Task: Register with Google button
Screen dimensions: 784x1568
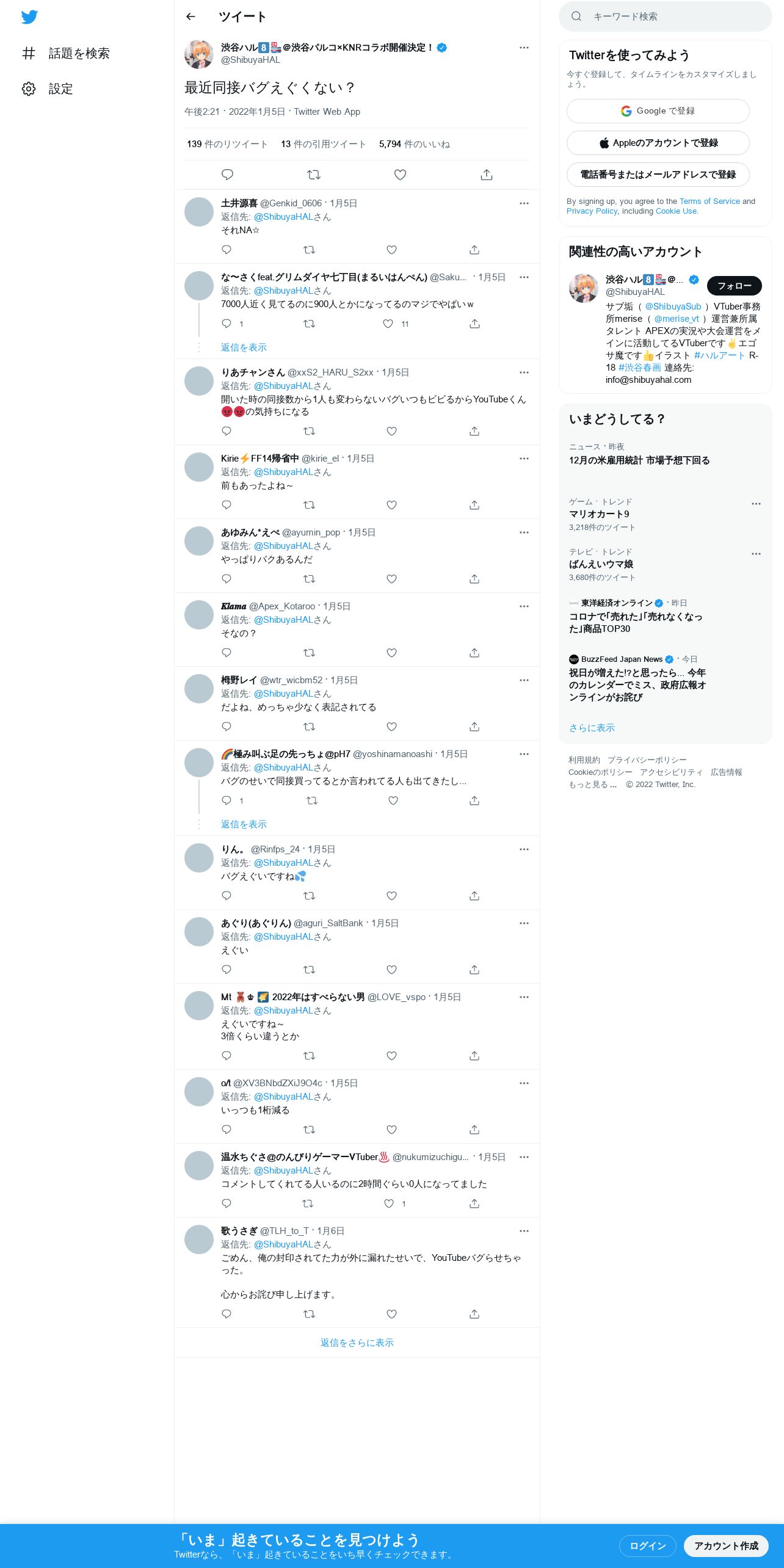Action: pos(658,111)
